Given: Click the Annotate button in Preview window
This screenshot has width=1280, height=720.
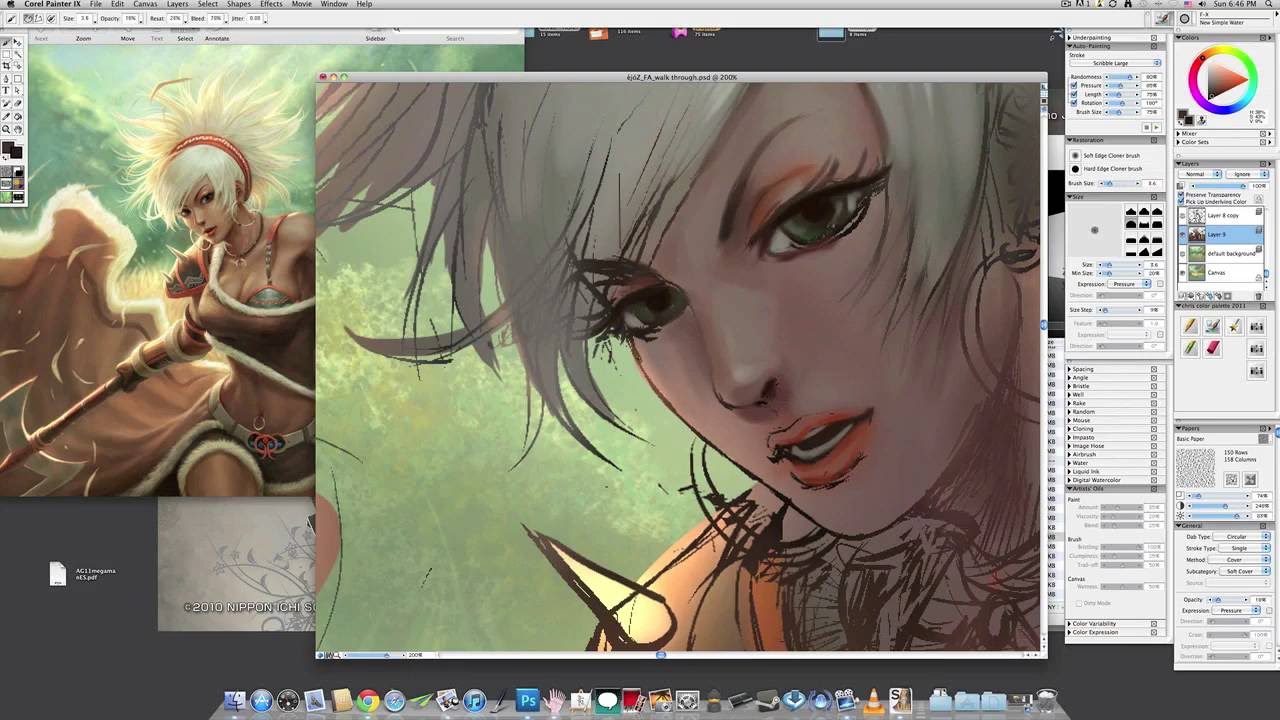Looking at the screenshot, I should coord(216,38).
